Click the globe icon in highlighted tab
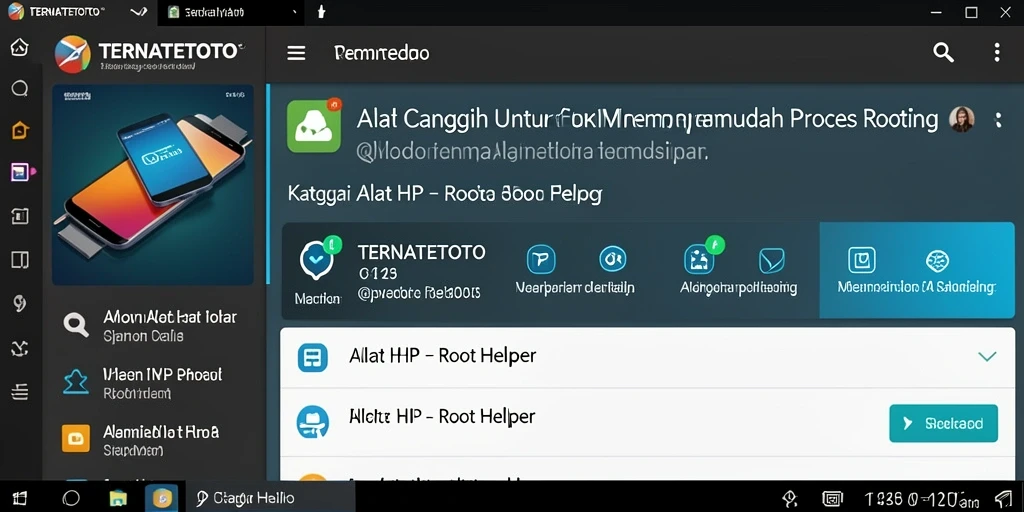This screenshot has height=512, width=1024. pos(938,261)
